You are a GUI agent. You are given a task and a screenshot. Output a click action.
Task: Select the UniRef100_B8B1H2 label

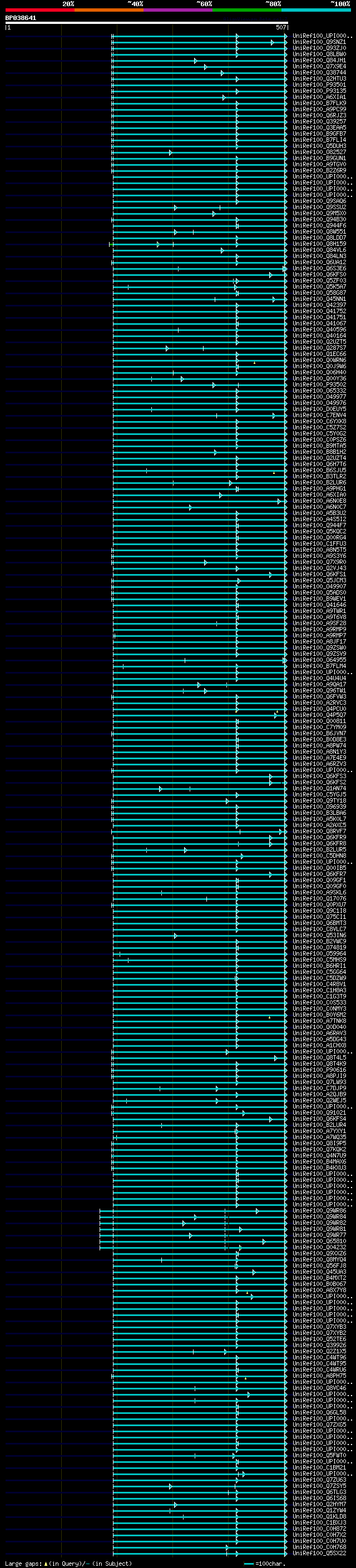pos(319,452)
